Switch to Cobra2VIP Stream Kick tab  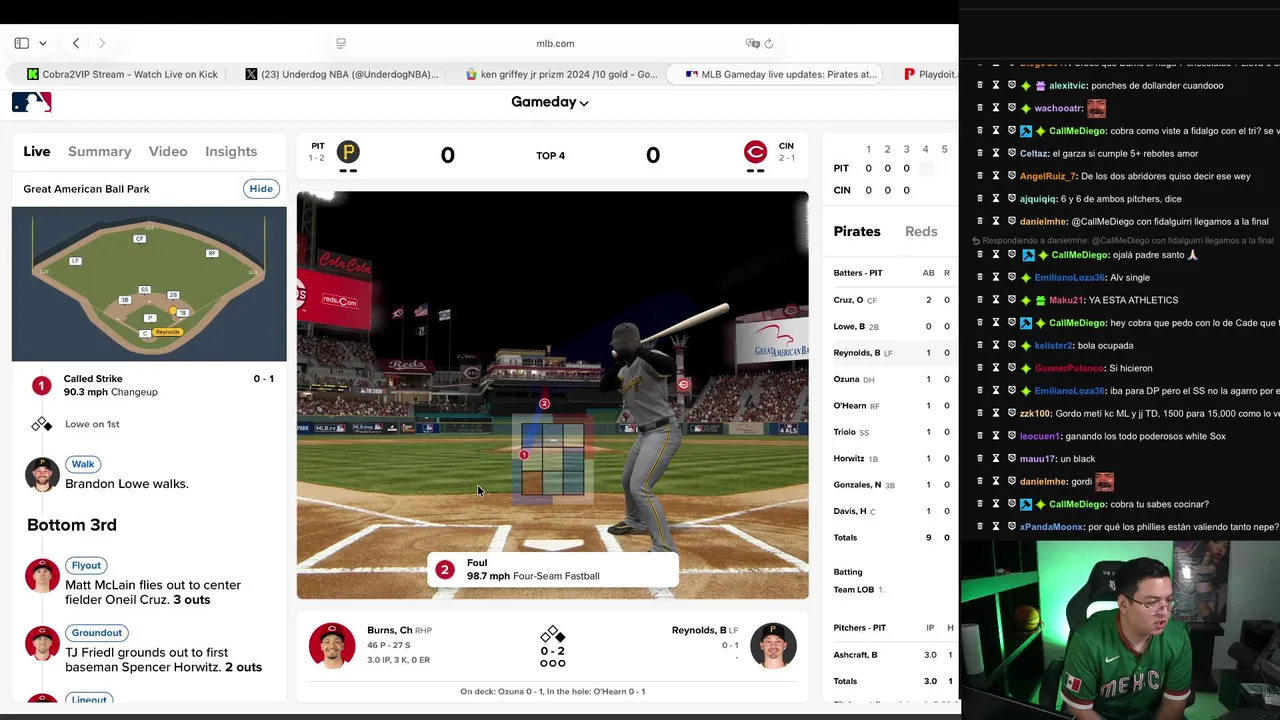tap(122, 74)
